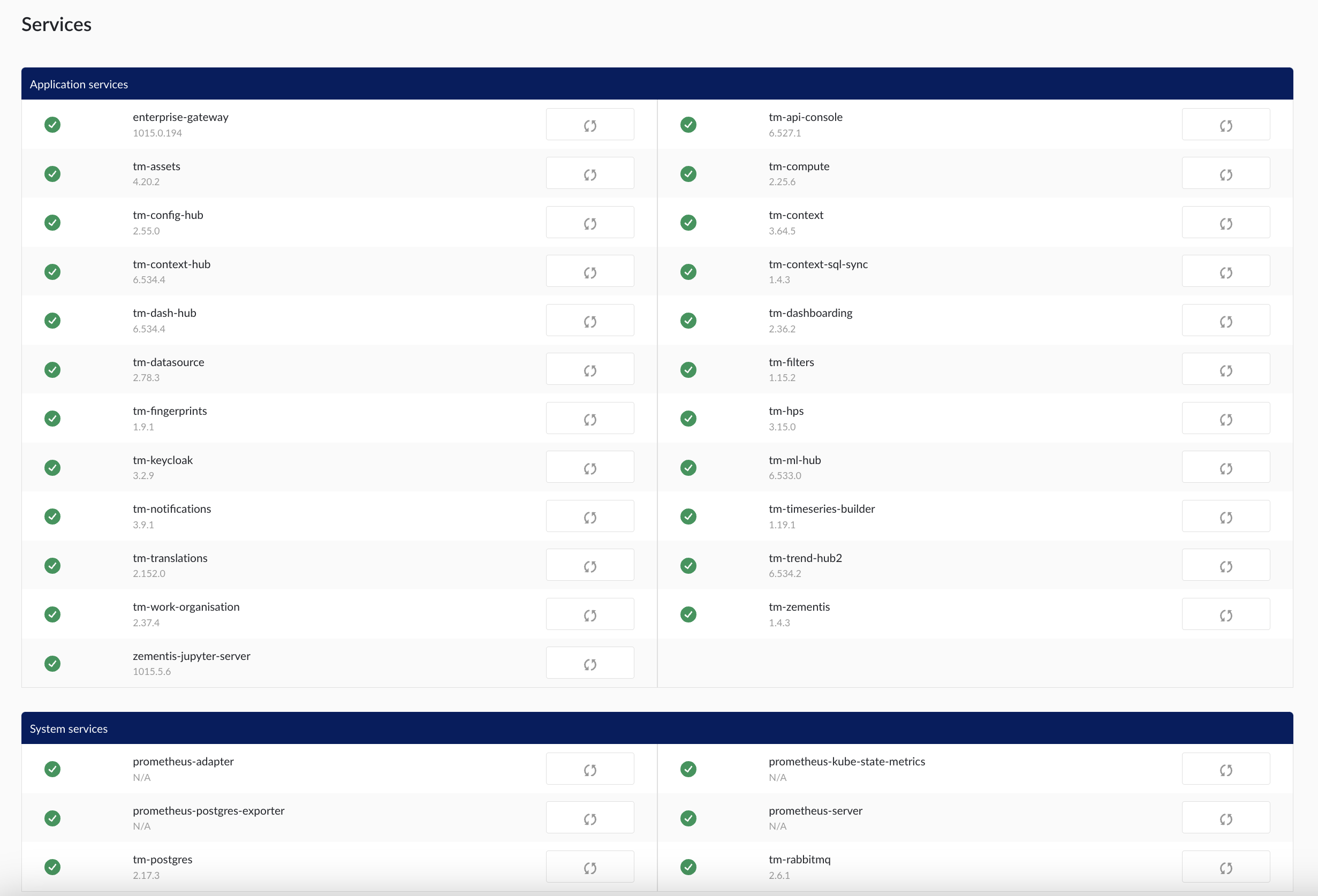Click the zementis-jupyter-server status check
This screenshot has height=896, width=1318.
click(x=52, y=664)
